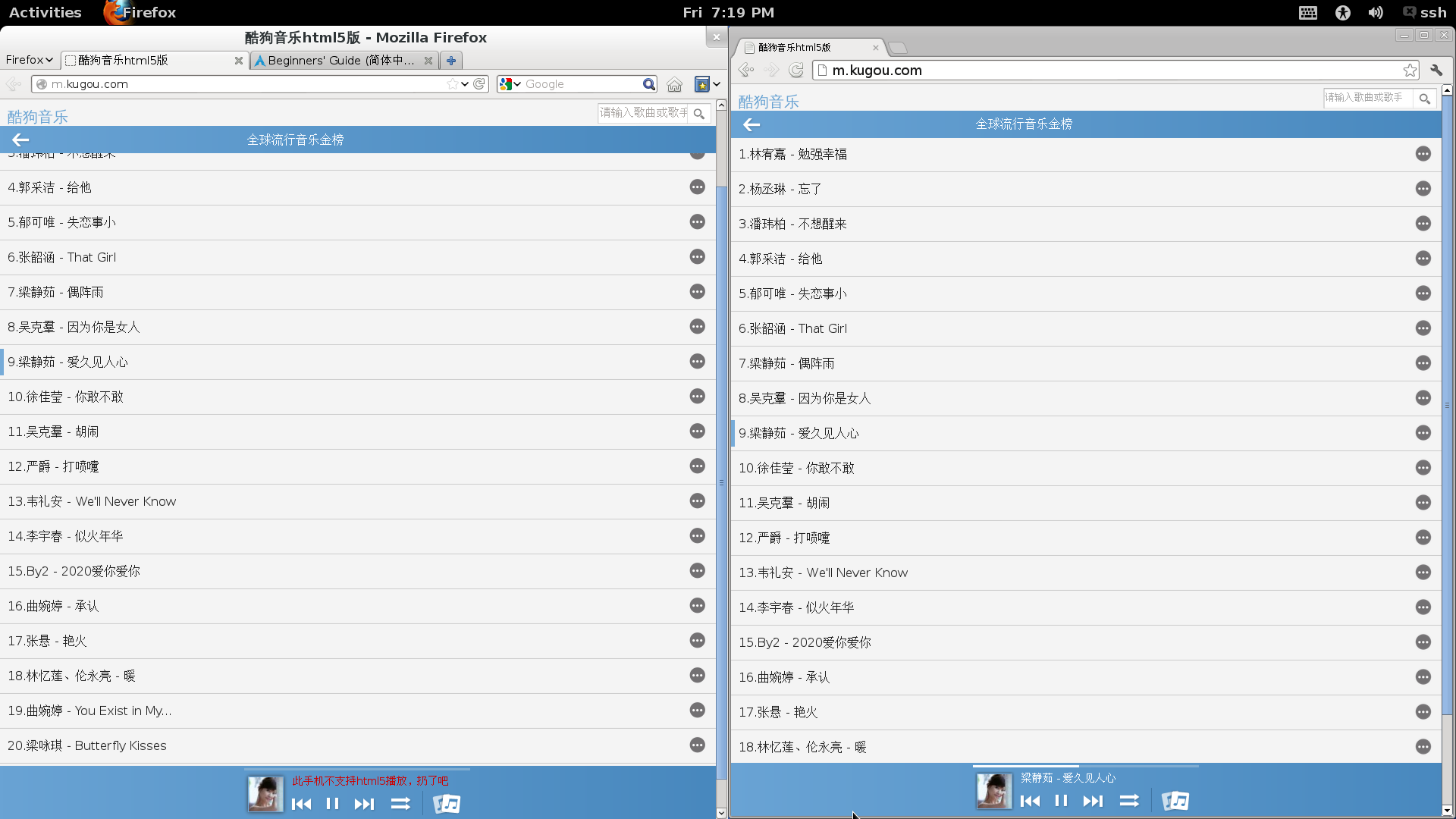Play previous track in Firefox player bar
The image size is (1456, 819).
(301, 804)
